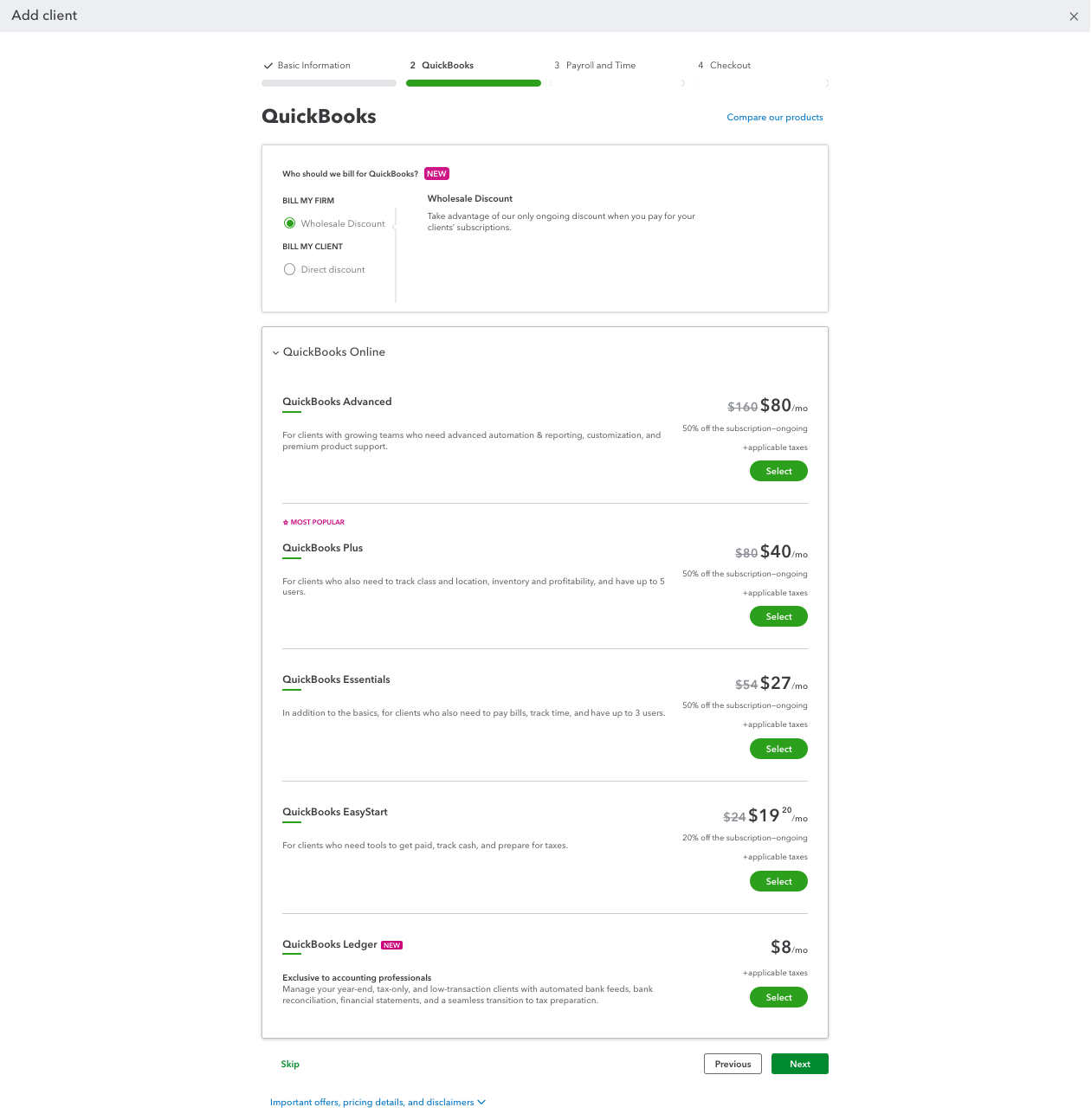
Task: Collapse the QuickBooks Online section
Action: pos(275,352)
